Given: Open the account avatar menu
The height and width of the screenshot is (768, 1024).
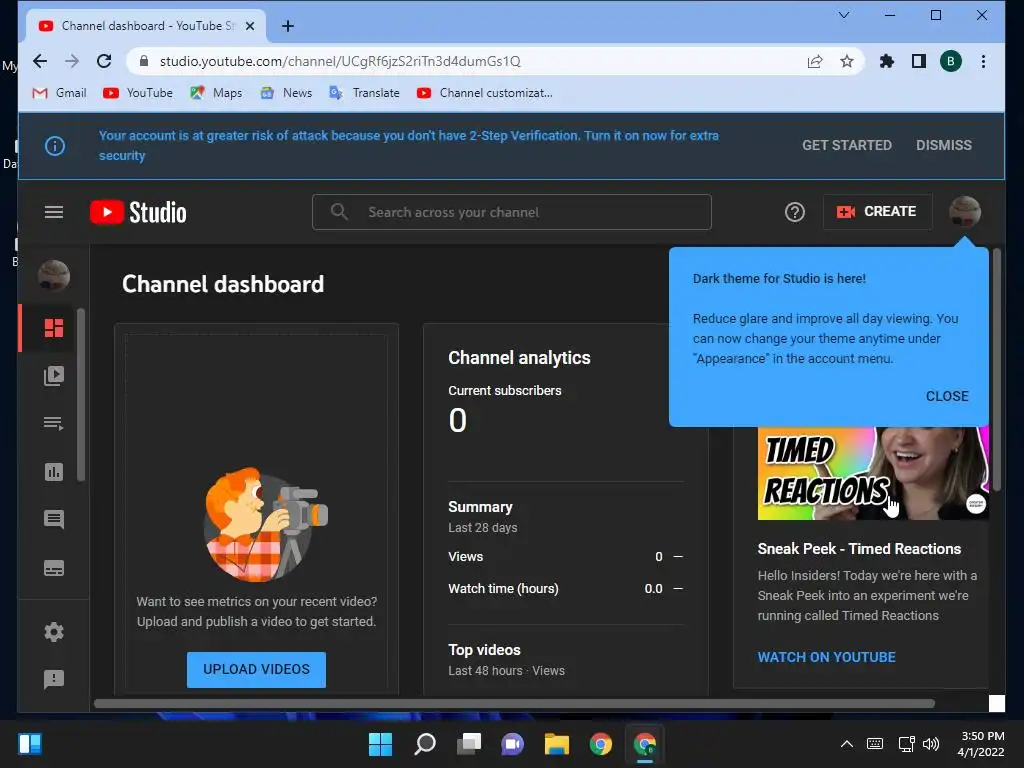Looking at the screenshot, I should click(x=965, y=212).
